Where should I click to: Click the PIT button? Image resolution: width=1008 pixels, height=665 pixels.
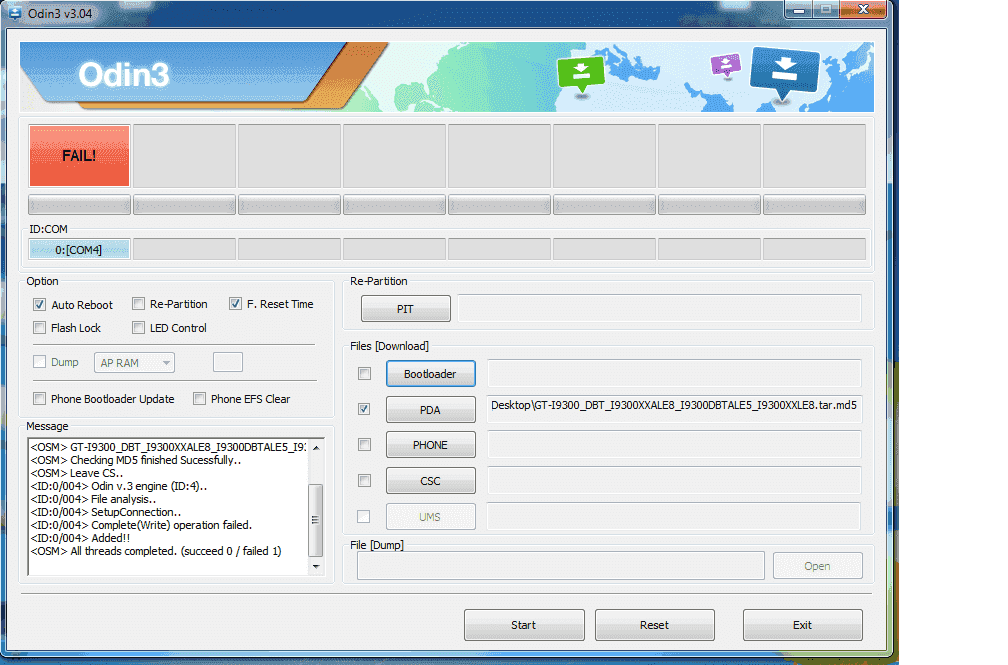coord(406,309)
